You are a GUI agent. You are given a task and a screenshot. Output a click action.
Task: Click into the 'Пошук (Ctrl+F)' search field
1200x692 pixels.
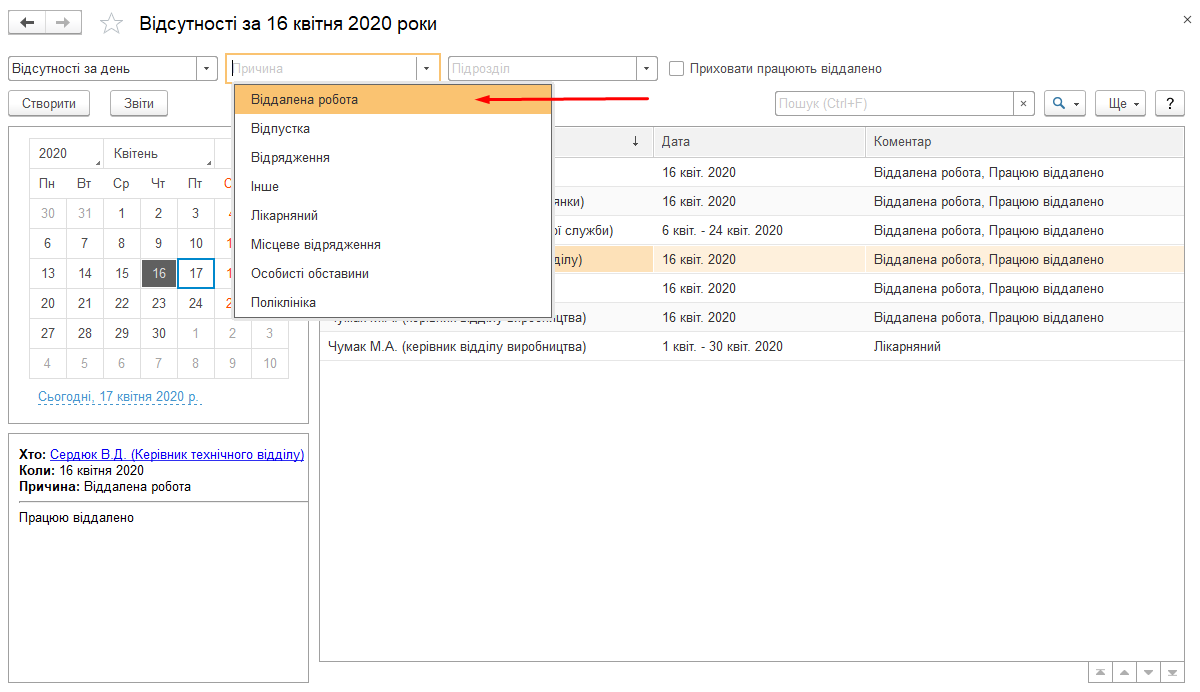click(894, 103)
